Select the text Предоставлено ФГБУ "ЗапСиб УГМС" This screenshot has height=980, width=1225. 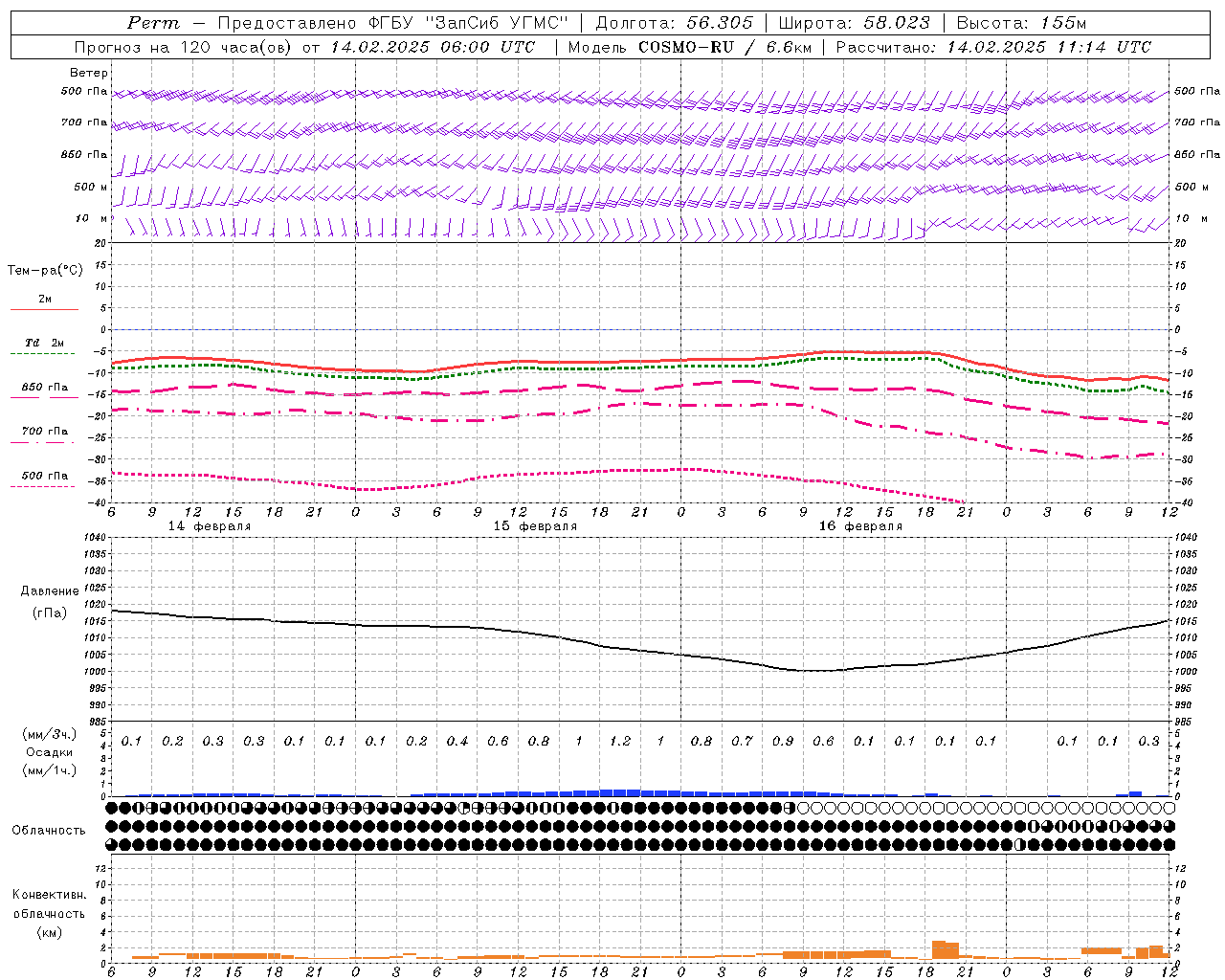click(393, 23)
